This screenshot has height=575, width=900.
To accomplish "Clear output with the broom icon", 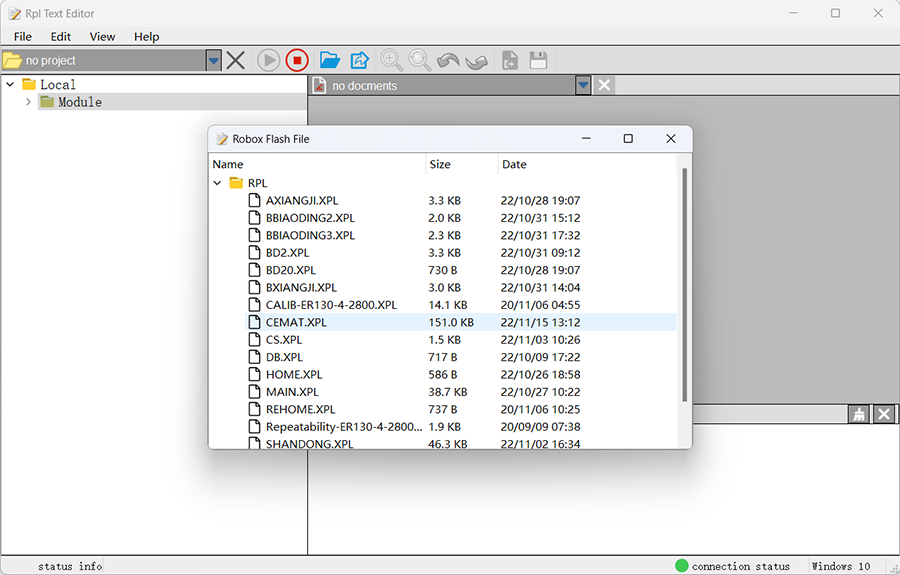I will click(x=858, y=414).
